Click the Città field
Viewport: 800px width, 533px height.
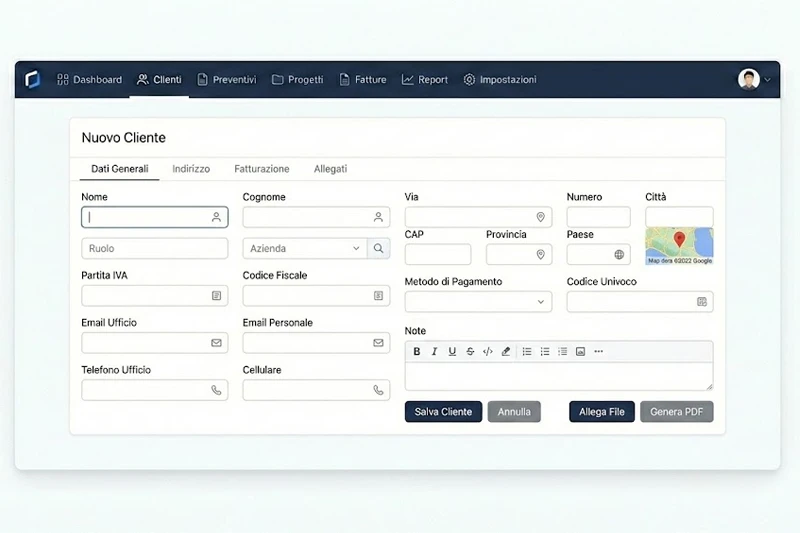pyautogui.click(x=679, y=217)
